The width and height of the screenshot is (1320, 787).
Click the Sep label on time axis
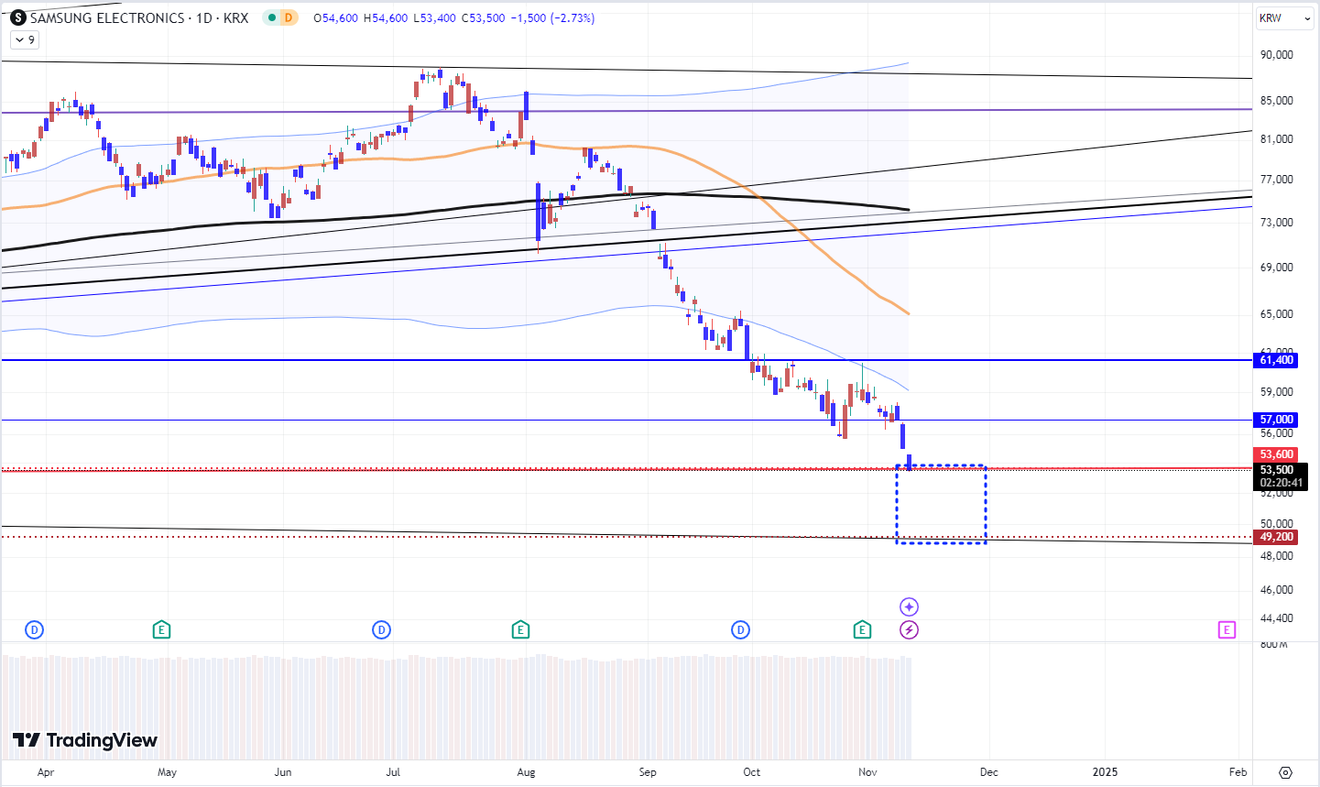[x=647, y=772]
